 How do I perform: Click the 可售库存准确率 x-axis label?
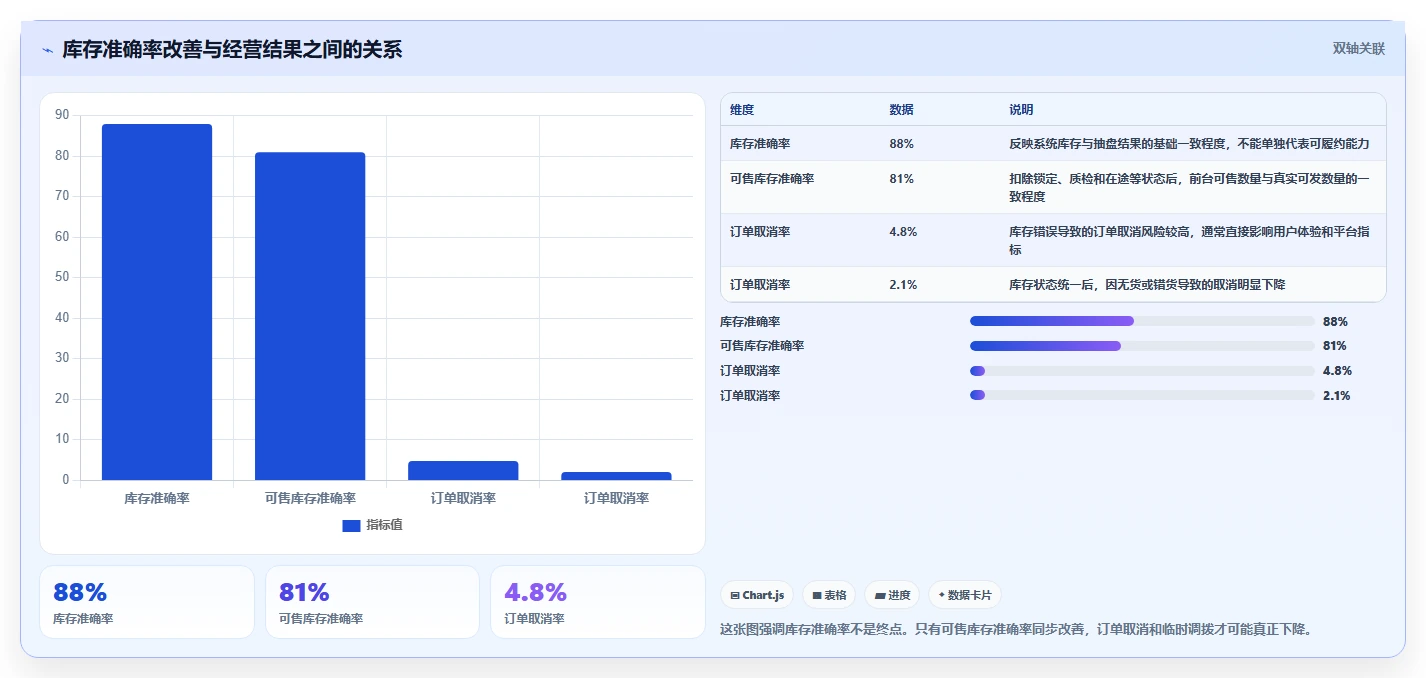[x=310, y=497]
